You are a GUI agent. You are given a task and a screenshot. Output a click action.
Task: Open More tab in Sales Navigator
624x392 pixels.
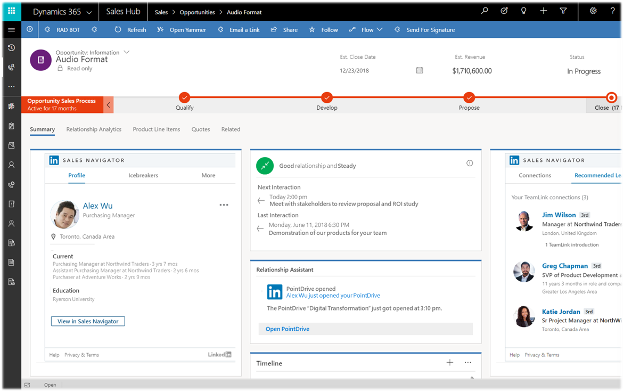(208, 176)
